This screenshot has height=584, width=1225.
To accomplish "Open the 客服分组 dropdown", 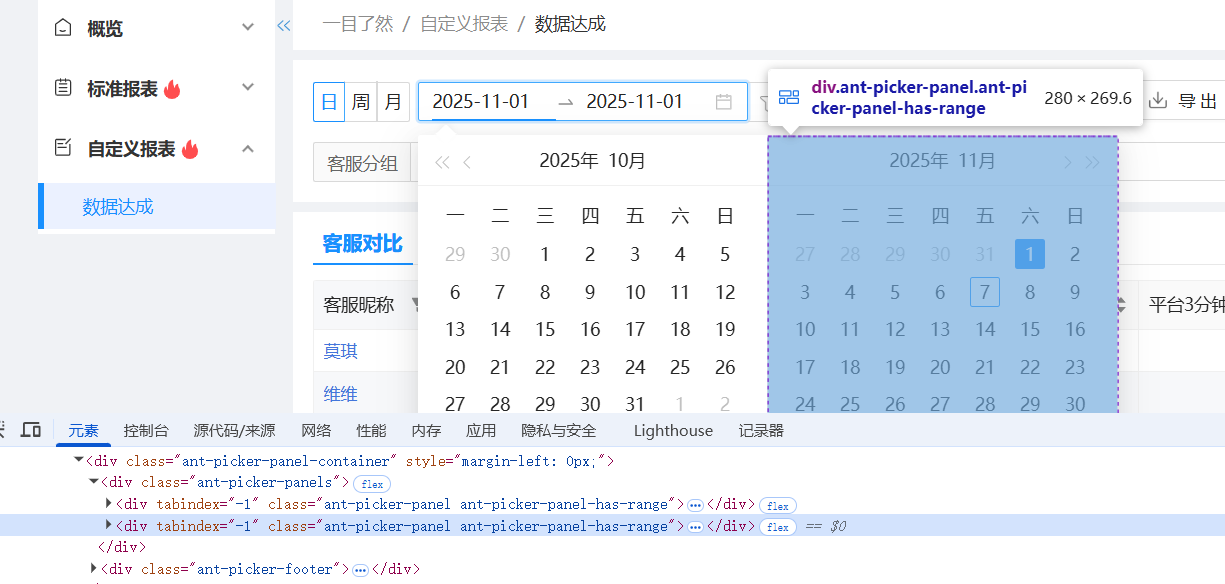I will pyautogui.click(x=362, y=164).
